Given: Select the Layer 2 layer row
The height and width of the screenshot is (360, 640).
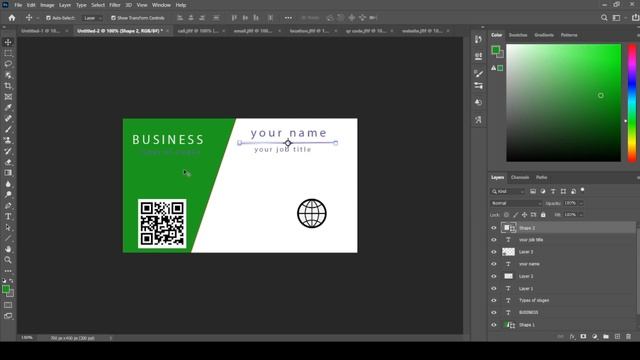Looking at the screenshot, I should click(x=562, y=276).
